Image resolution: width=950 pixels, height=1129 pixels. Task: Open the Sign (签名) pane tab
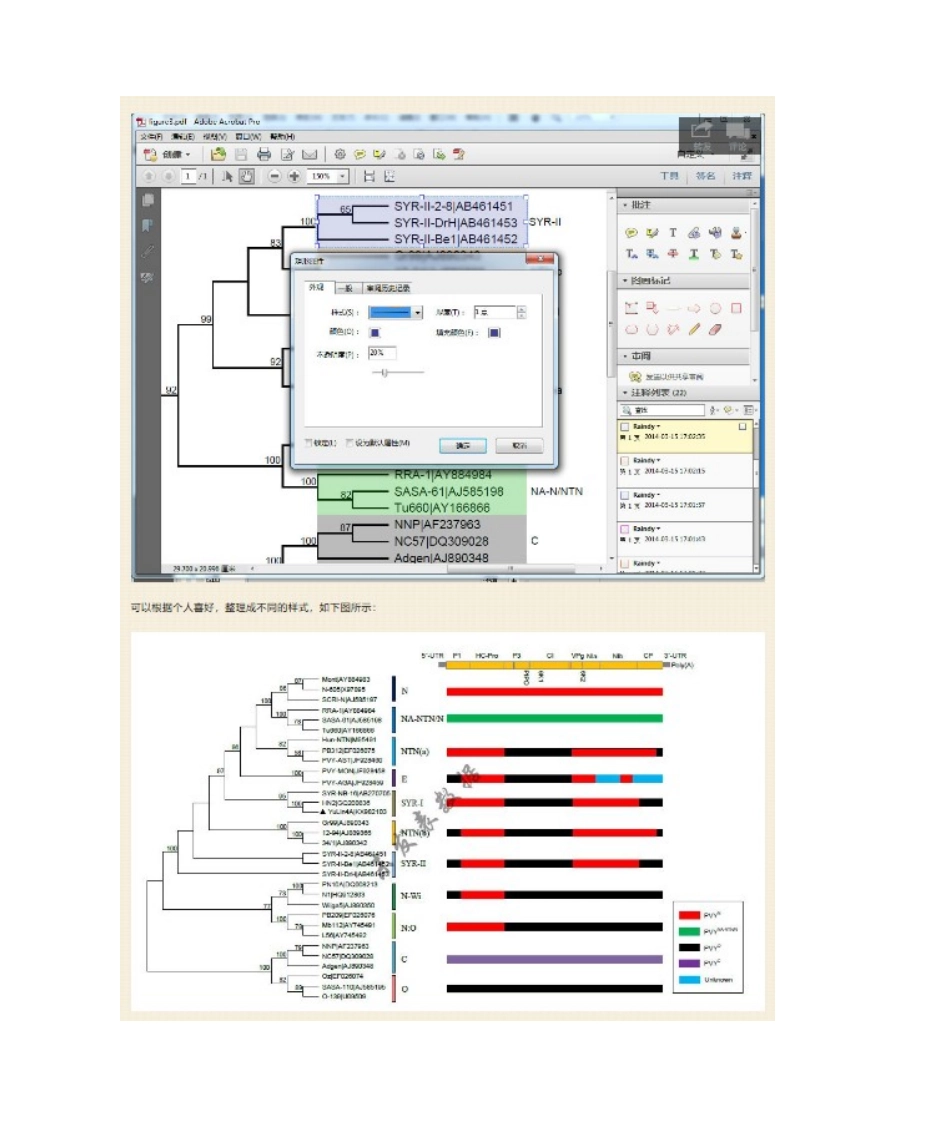tap(706, 176)
